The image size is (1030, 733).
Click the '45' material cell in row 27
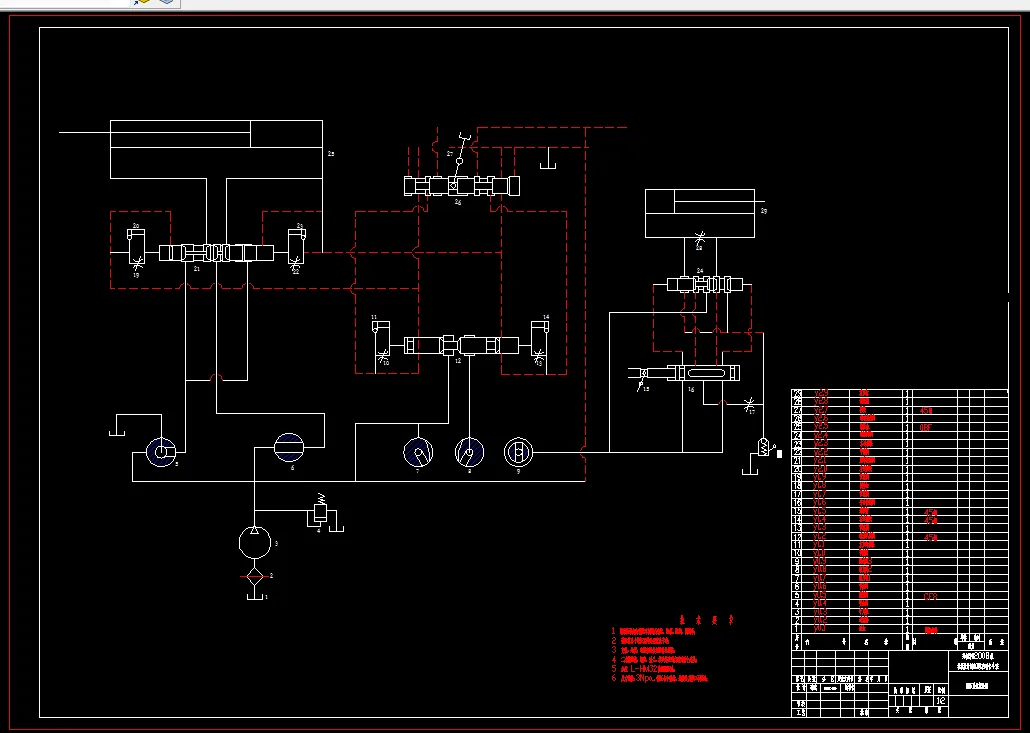[926, 411]
